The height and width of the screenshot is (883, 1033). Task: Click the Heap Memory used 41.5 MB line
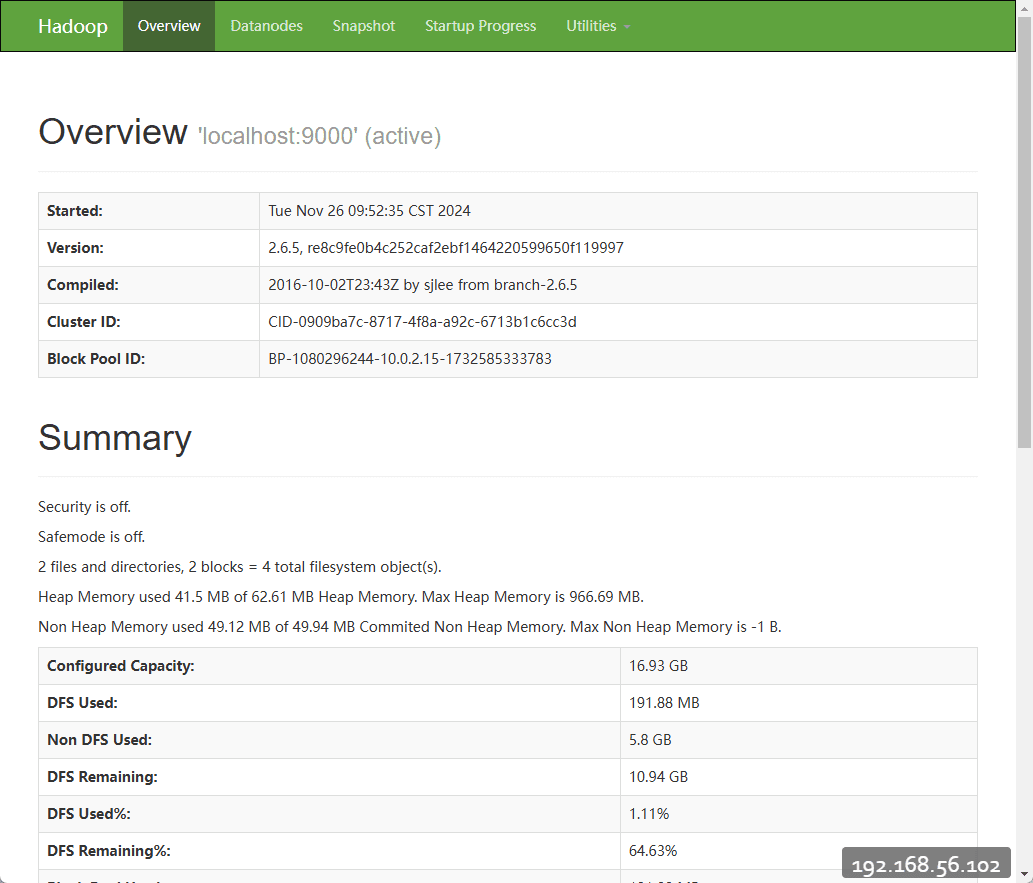coord(341,596)
